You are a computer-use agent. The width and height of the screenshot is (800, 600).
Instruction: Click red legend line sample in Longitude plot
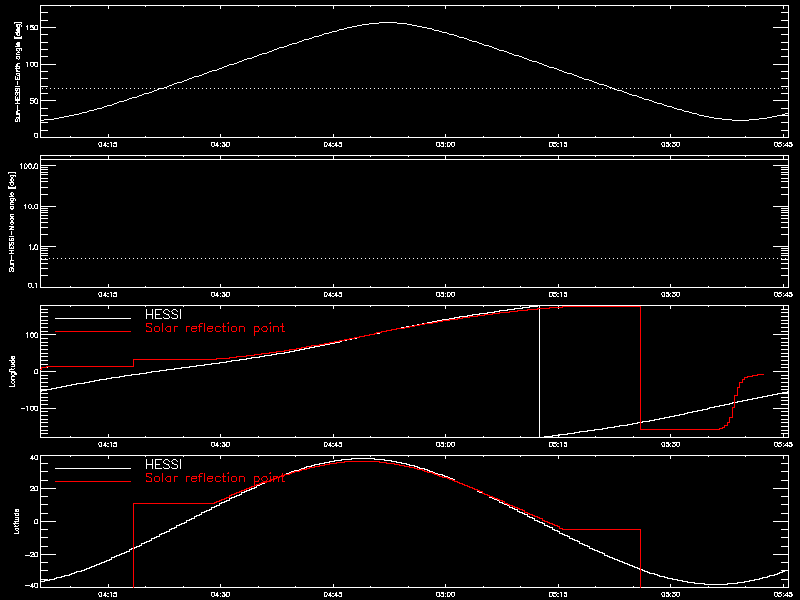[x=93, y=332]
